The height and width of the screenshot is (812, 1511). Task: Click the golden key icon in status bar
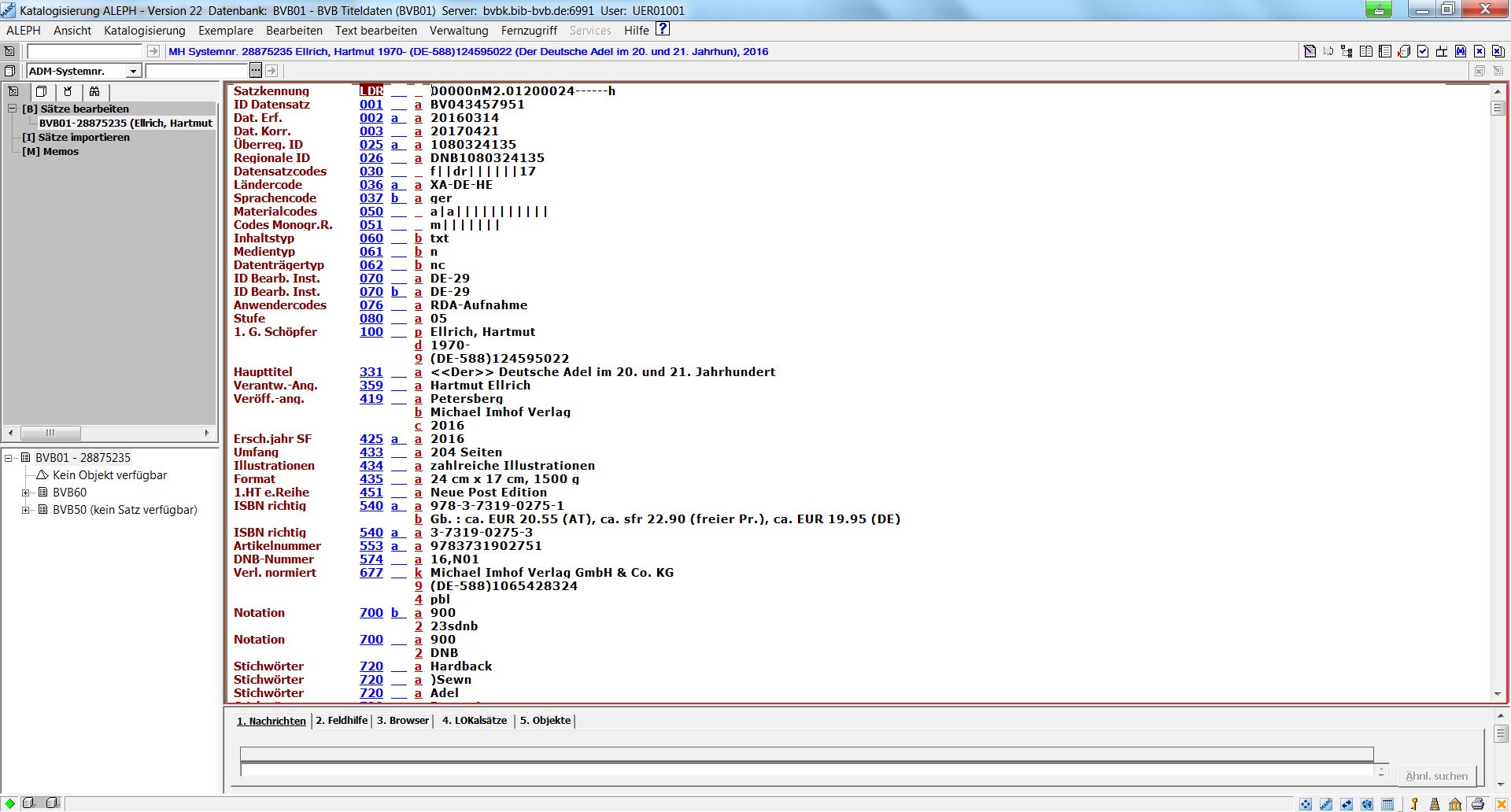coord(1414,803)
